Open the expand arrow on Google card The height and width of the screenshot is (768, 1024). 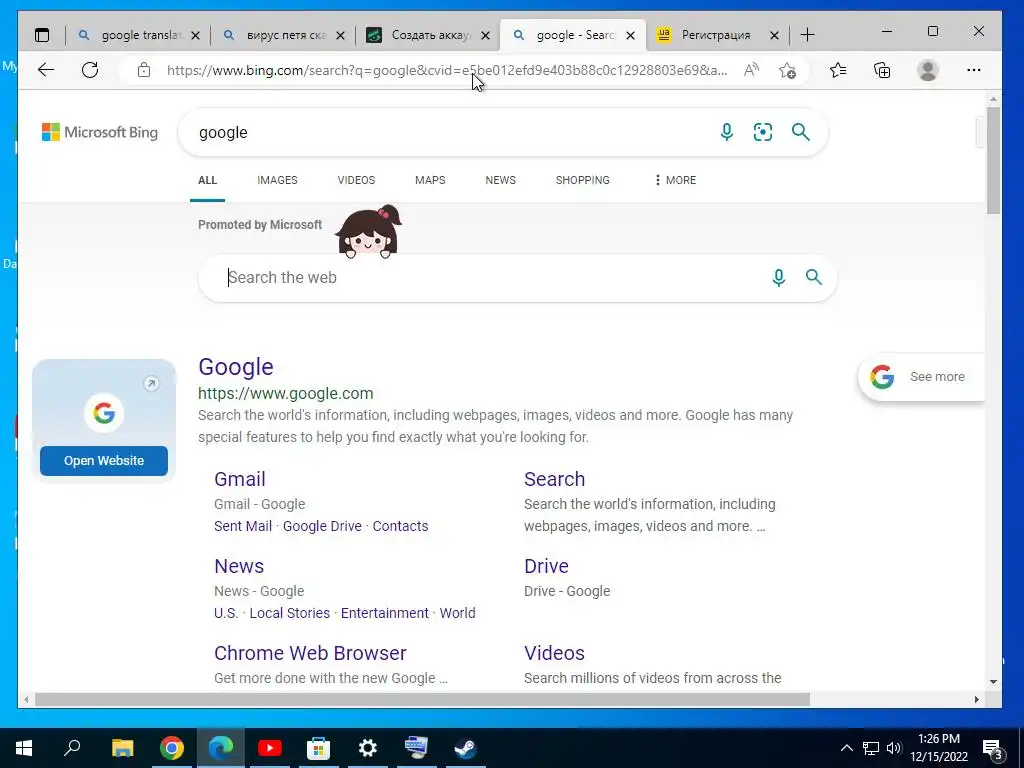point(152,383)
